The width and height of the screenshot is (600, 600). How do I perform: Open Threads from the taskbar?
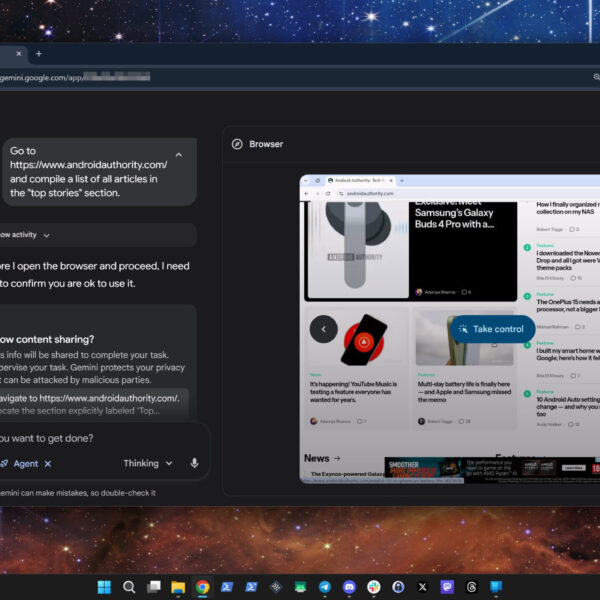(471, 587)
